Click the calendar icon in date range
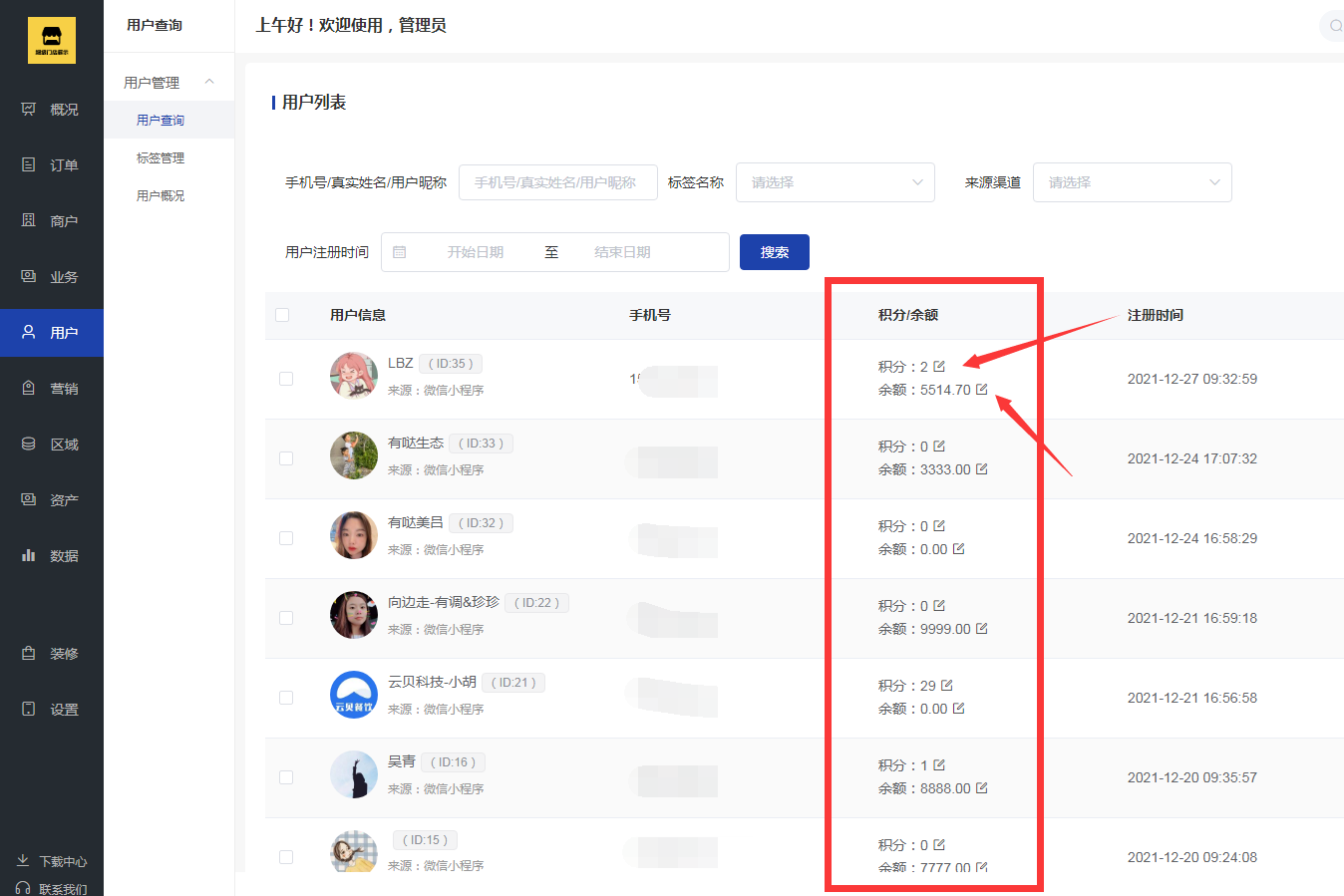Image resolution: width=1344 pixels, height=896 pixels. 400,252
